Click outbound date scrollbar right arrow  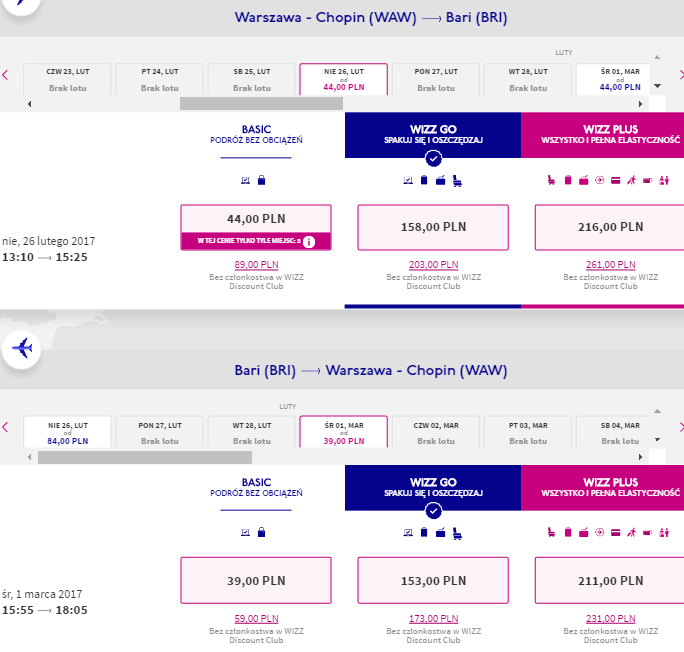[640, 104]
